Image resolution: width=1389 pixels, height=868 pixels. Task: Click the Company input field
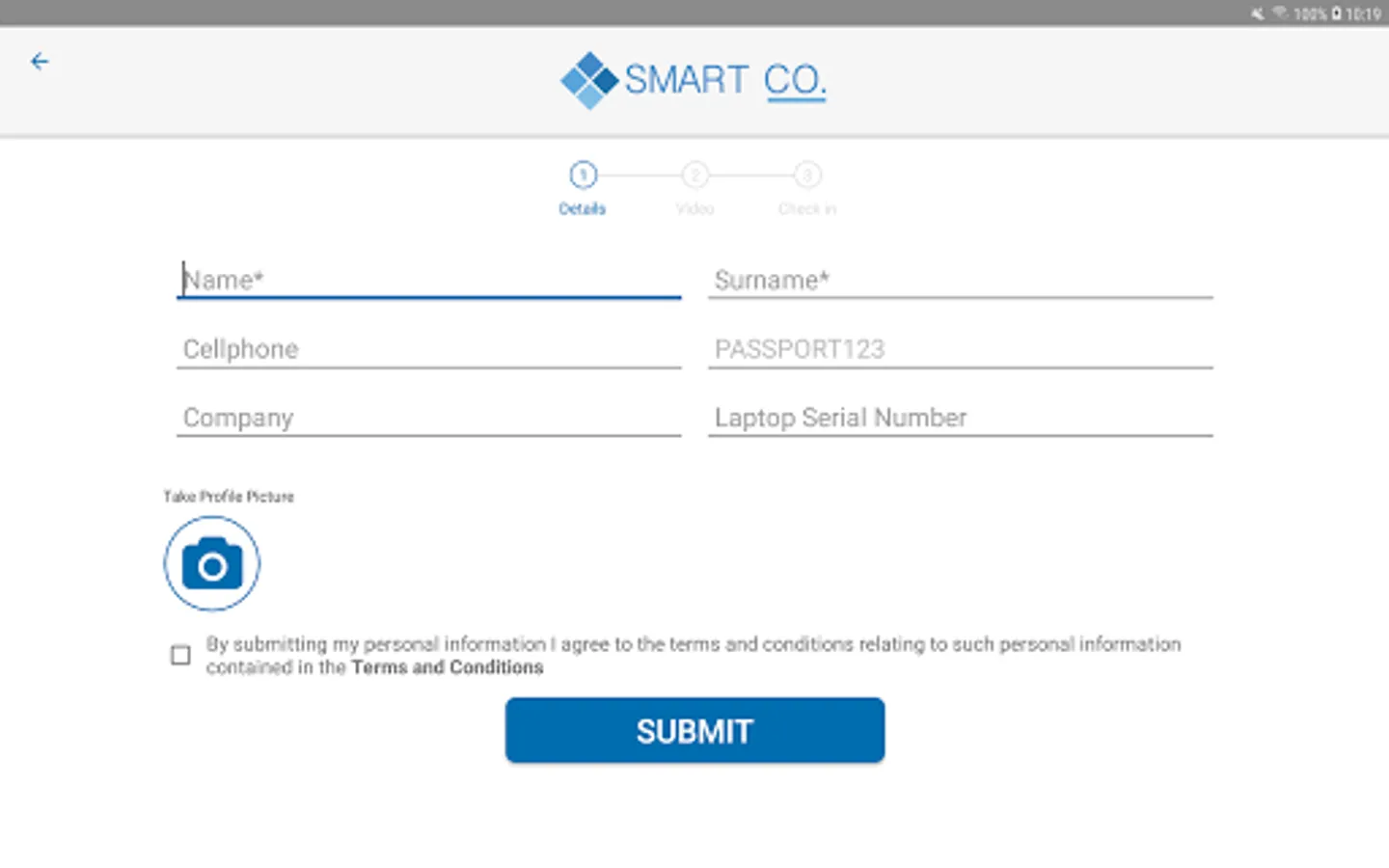(x=428, y=418)
